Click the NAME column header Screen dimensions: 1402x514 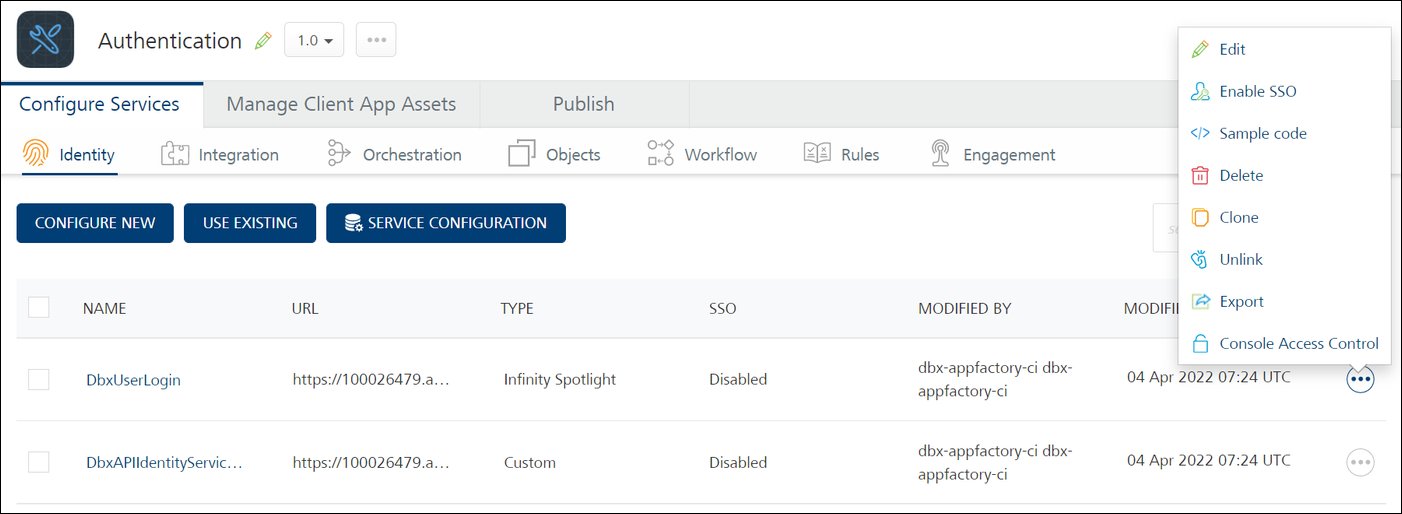click(105, 308)
